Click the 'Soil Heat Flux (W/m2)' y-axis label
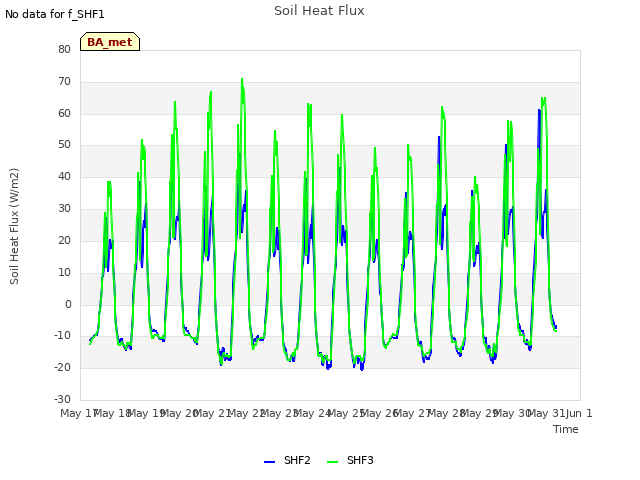This screenshot has width=640, height=480. [x=14, y=226]
